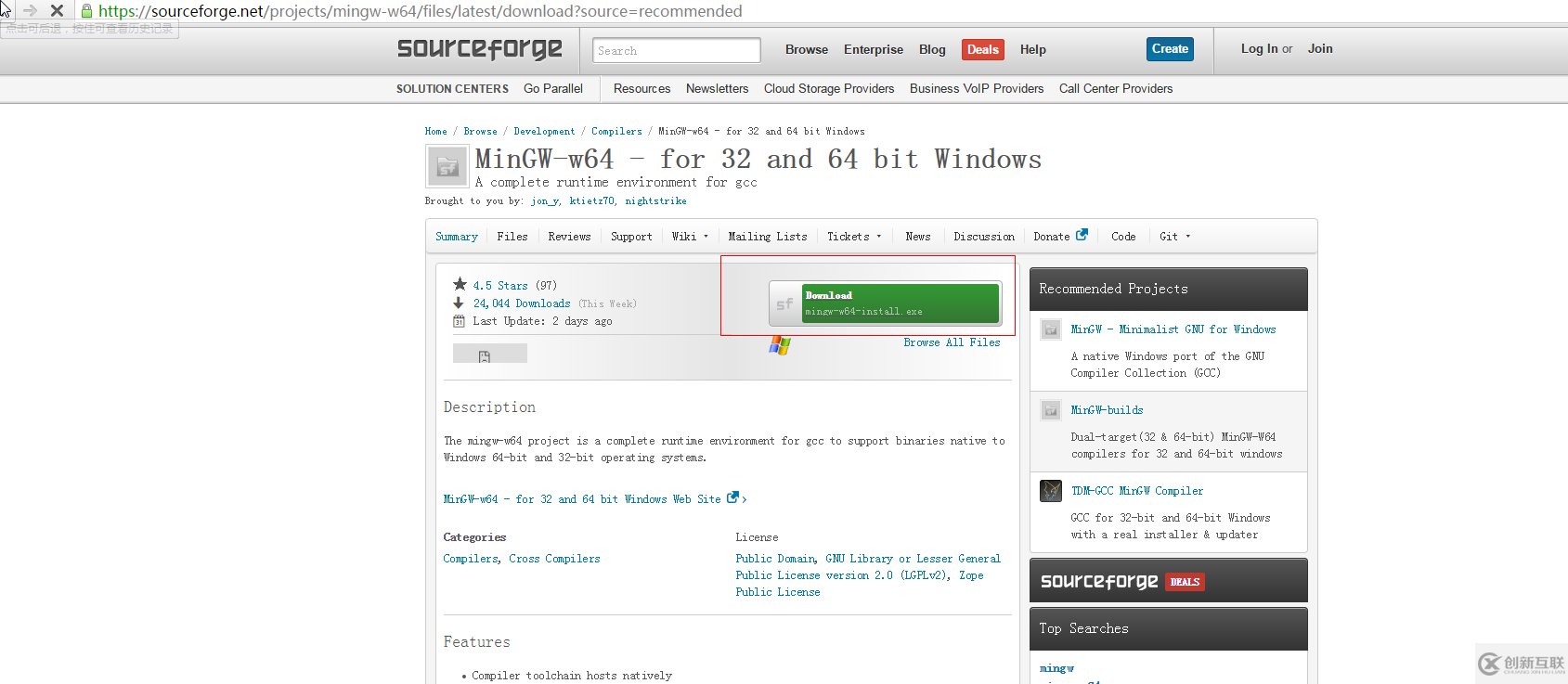Click the blue Create button
The width and height of the screenshot is (1568, 684).
coord(1170,49)
